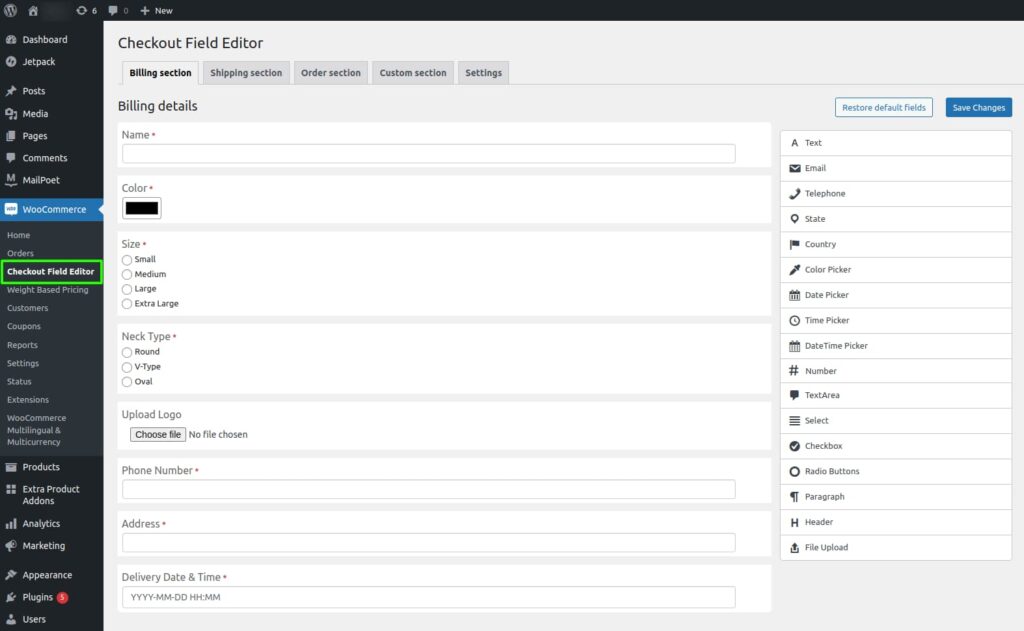This screenshot has height=631, width=1024.
Task: Click the Checkbox checkmark icon
Action: coord(794,446)
